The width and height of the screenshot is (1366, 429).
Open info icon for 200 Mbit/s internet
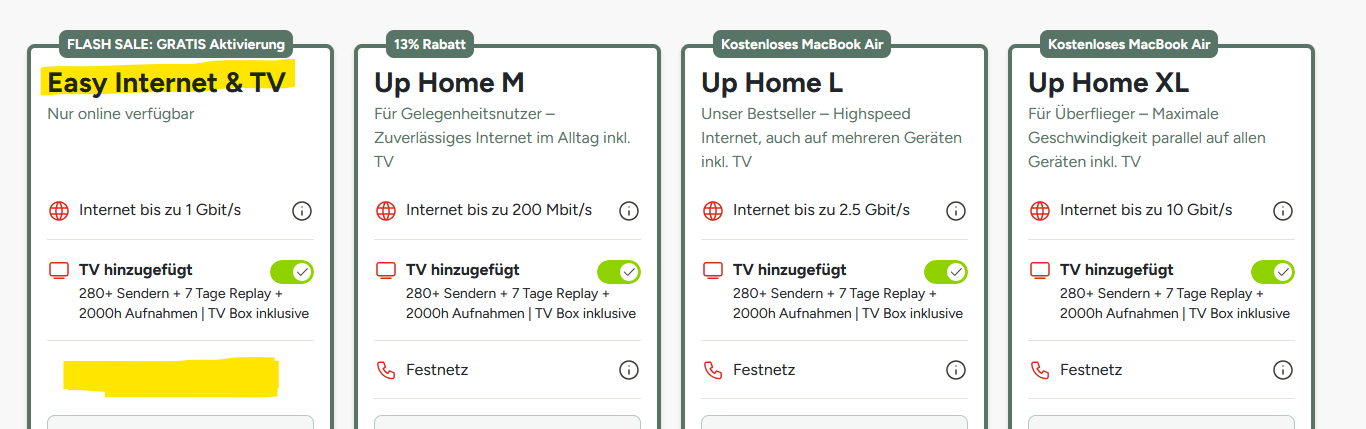(629, 211)
